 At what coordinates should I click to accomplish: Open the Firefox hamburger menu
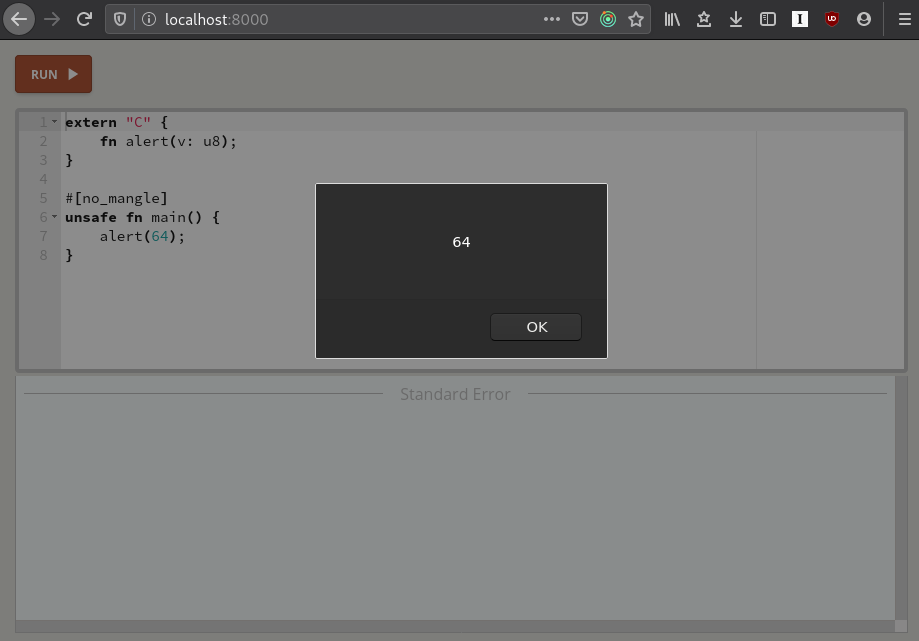point(904,19)
